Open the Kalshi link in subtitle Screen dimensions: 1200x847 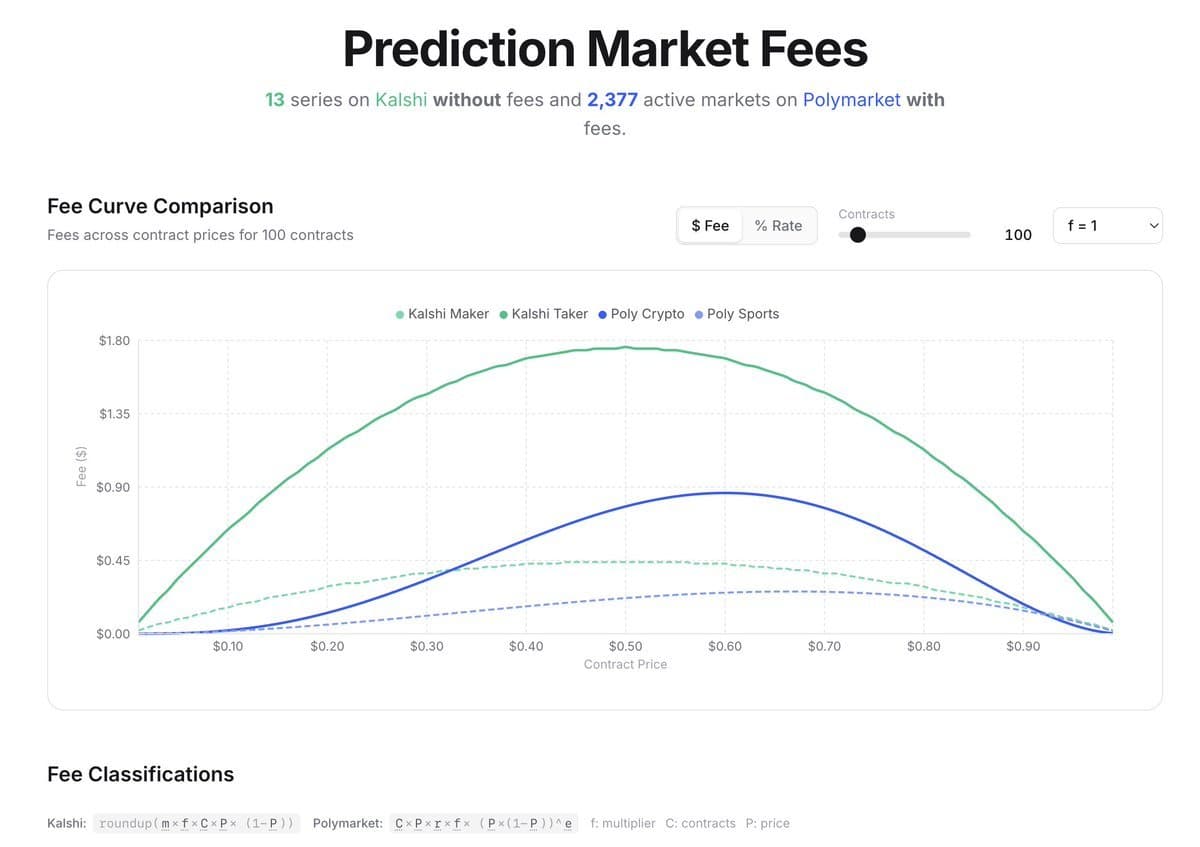tap(402, 99)
